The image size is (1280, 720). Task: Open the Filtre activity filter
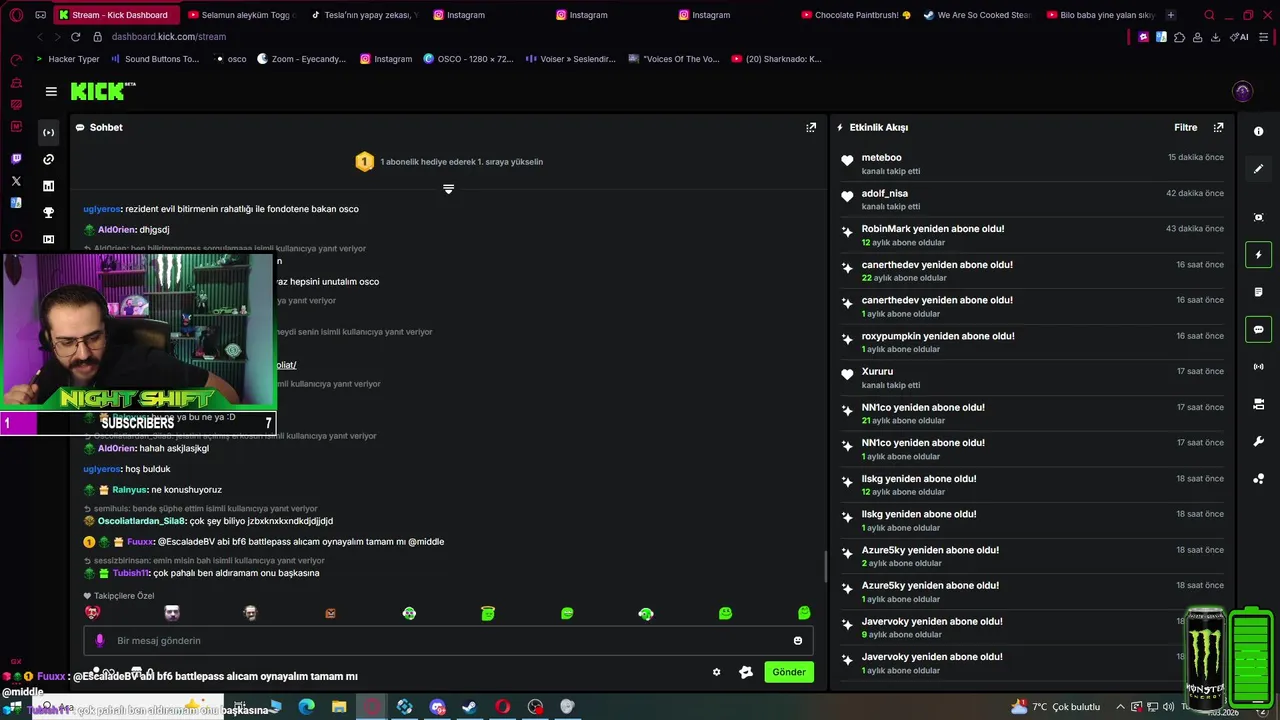pyautogui.click(x=1185, y=127)
